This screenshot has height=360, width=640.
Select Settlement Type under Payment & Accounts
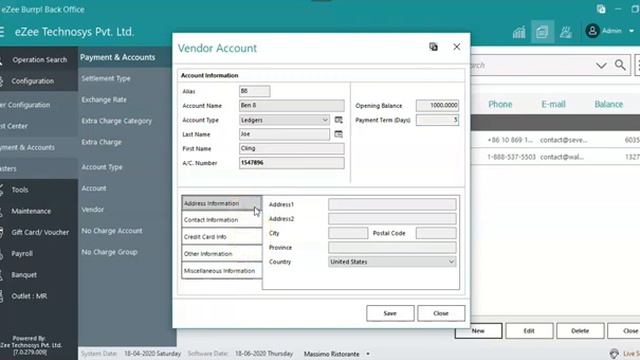tap(106, 78)
